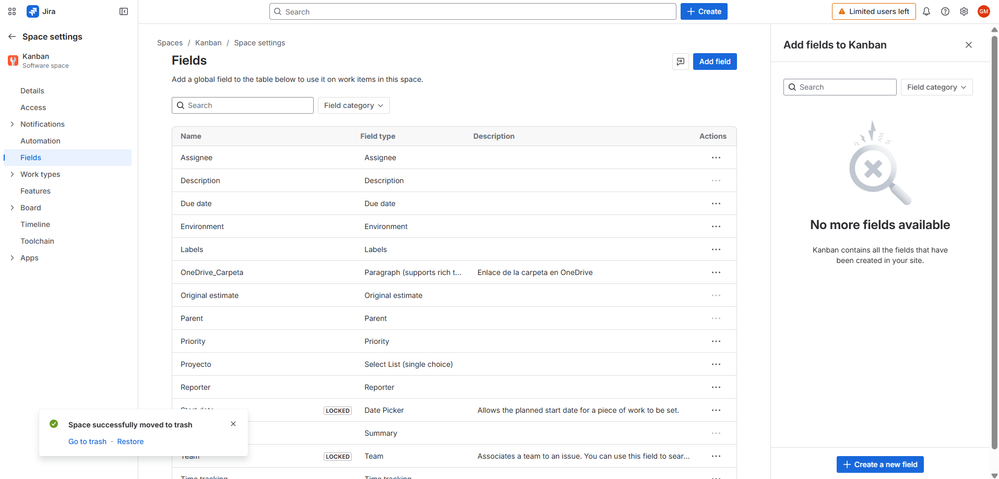
Task: Click the Add field button
Action: pos(715,62)
